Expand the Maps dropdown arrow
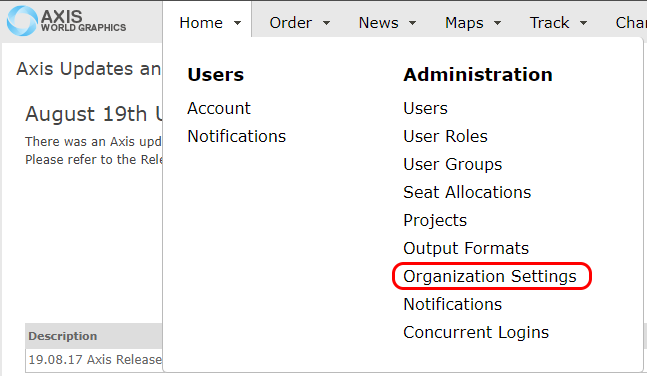 pyautogui.click(x=497, y=23)
